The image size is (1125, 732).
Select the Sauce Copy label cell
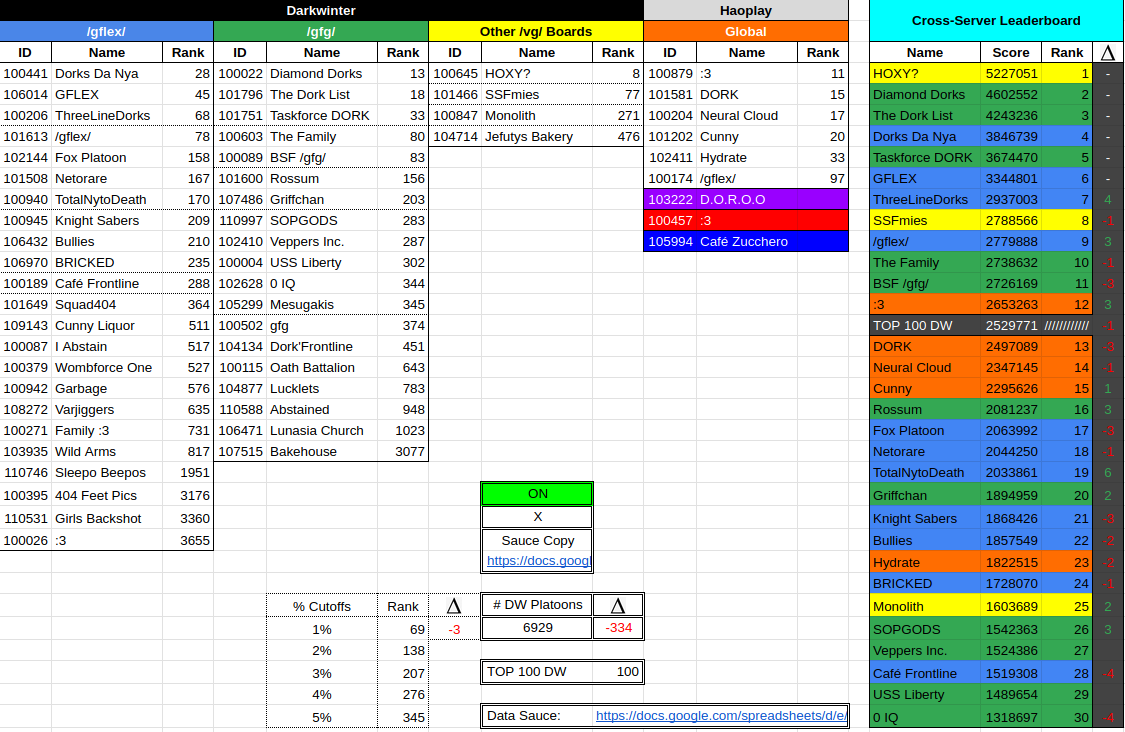coord(537,540)
